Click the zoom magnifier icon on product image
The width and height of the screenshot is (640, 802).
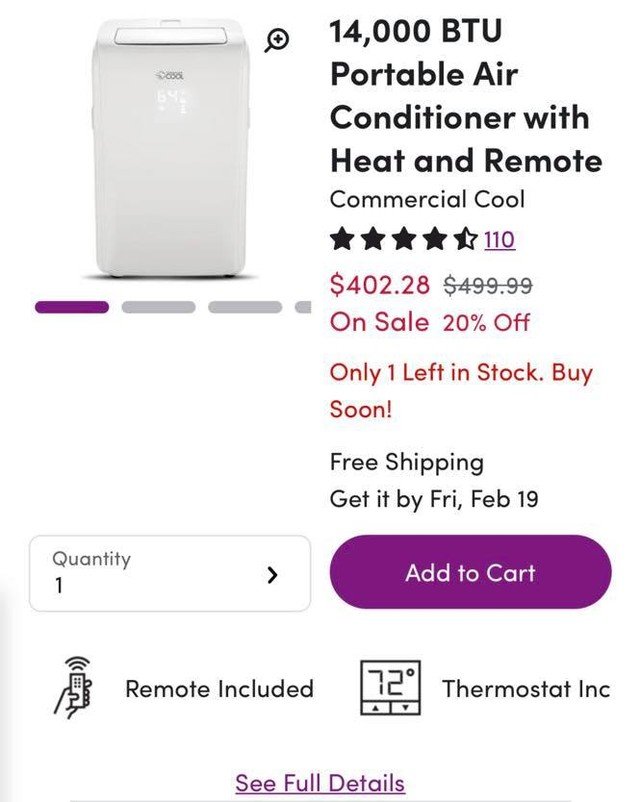click(x=277, y=40)
